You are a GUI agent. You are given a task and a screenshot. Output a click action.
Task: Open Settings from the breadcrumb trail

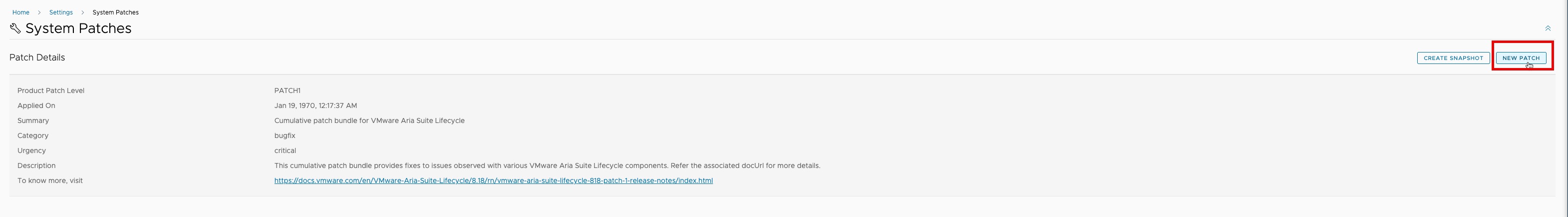click(61, 12)
